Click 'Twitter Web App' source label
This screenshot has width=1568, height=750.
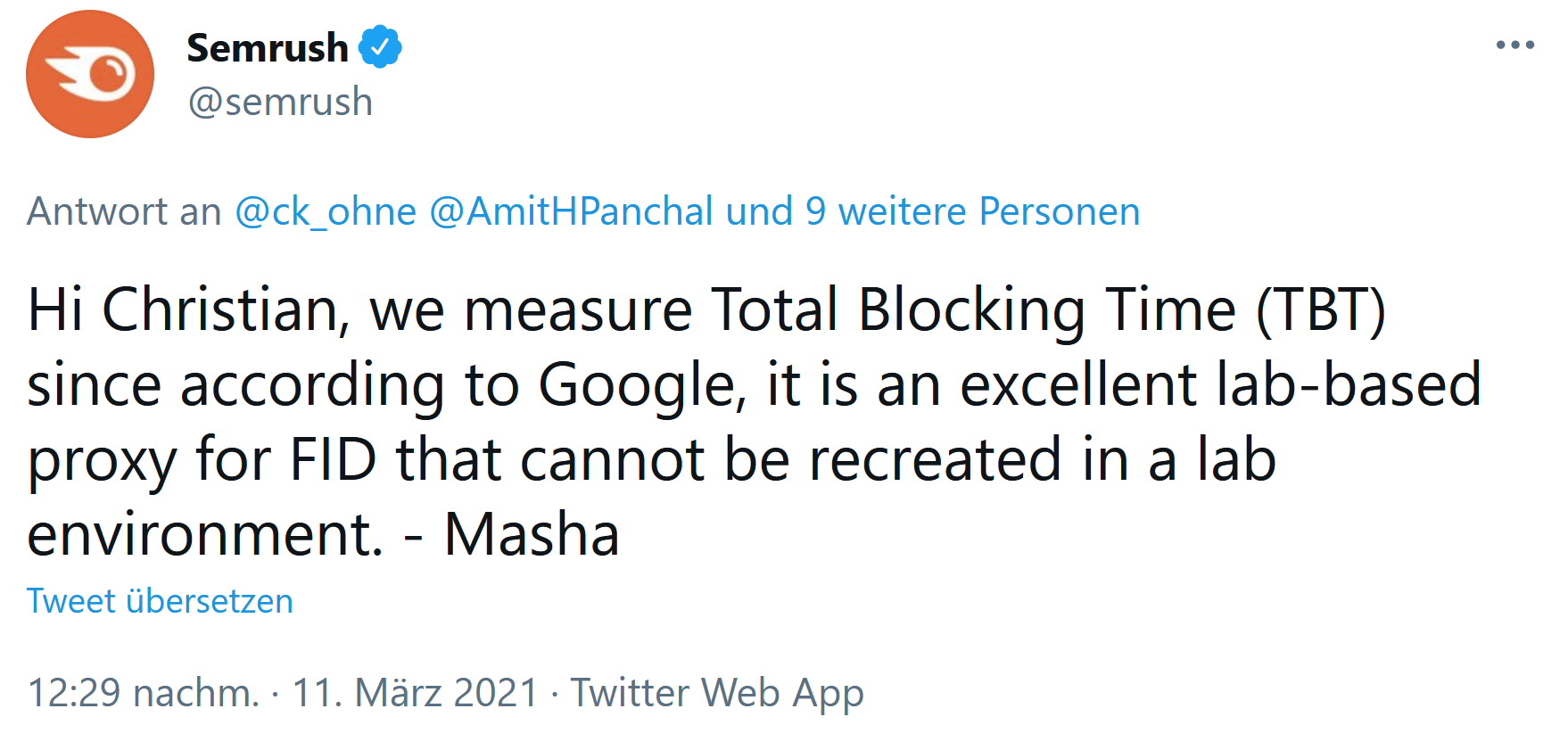click(719, 693)
